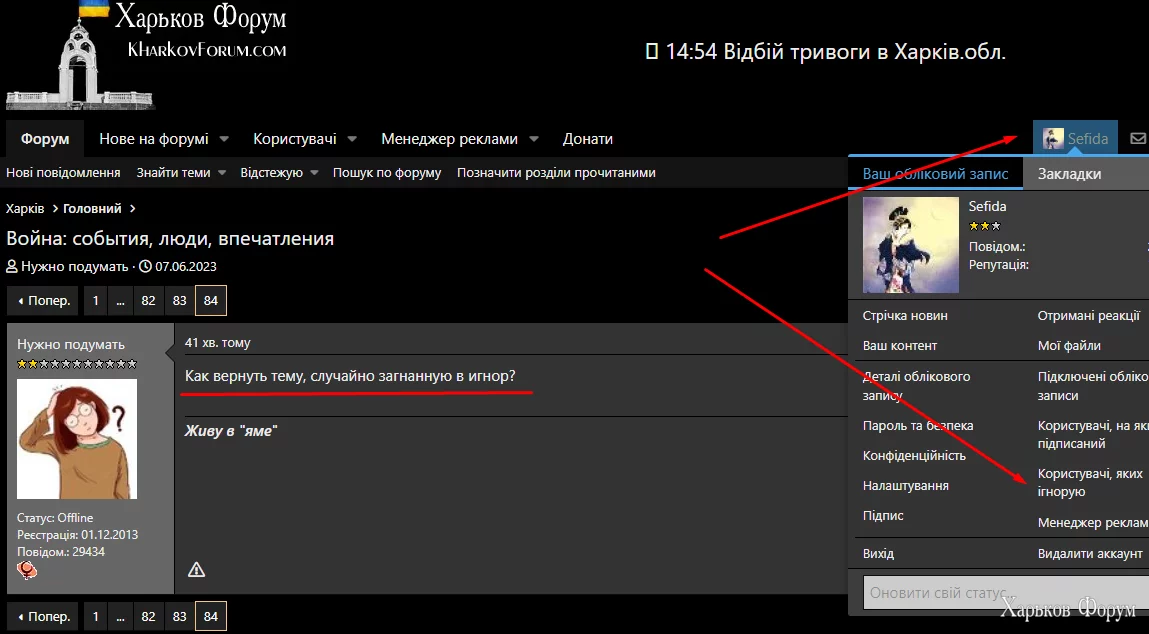Open Налаштування
The width and height of the screenshot is (1149, 634).
(906, 486)
